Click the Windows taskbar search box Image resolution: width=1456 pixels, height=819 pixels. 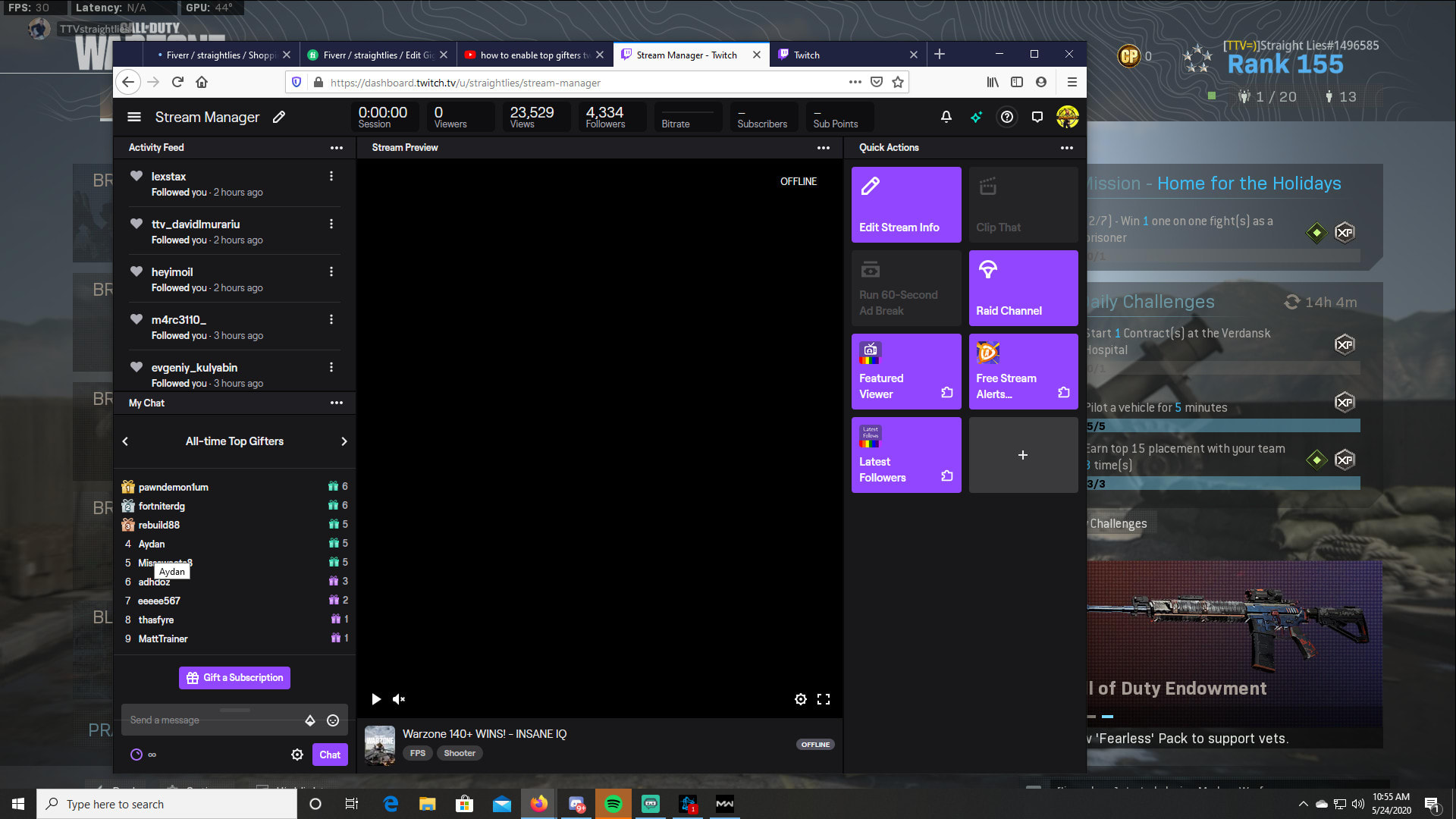pyautogui.click(x=167, y=804)
